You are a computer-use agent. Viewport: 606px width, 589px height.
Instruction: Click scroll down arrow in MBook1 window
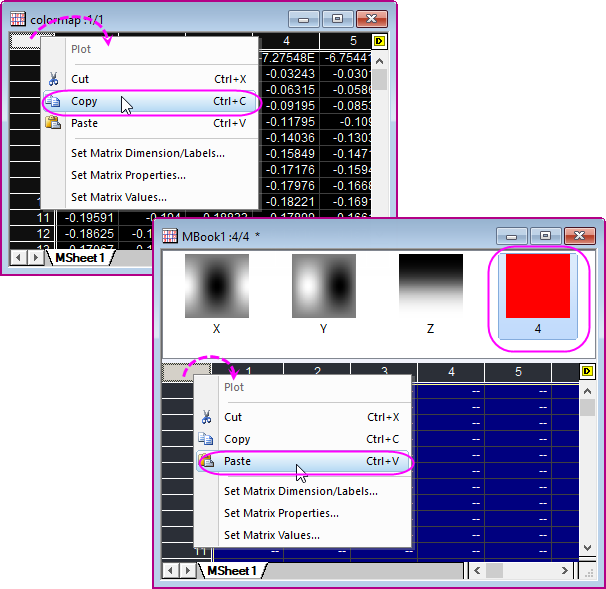587,548
